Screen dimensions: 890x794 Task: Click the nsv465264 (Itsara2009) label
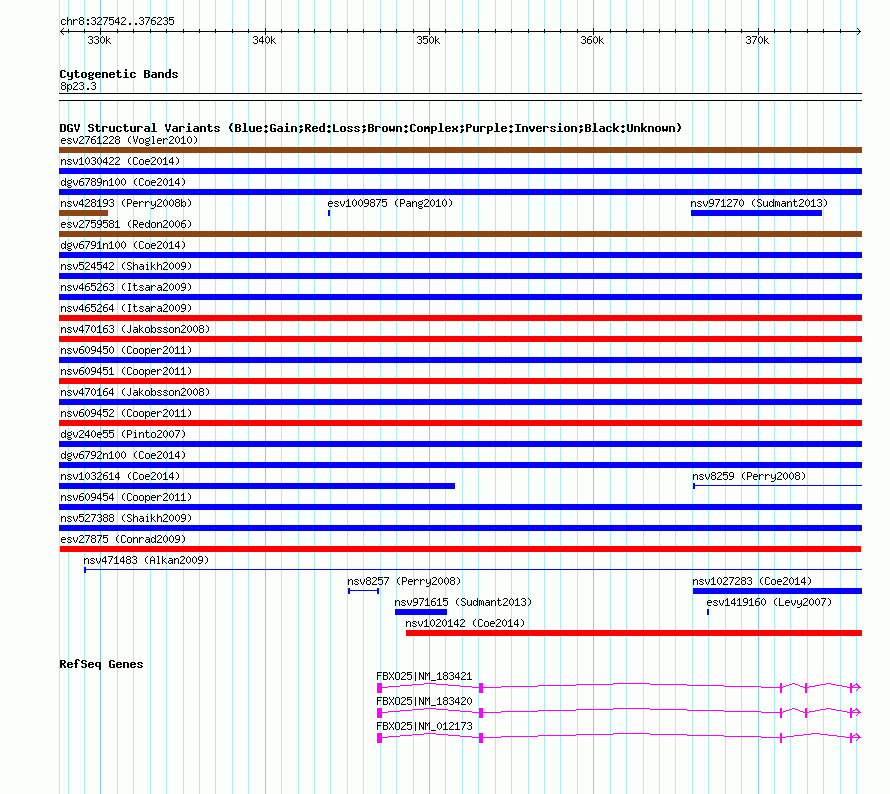click(x=126, y=308)
